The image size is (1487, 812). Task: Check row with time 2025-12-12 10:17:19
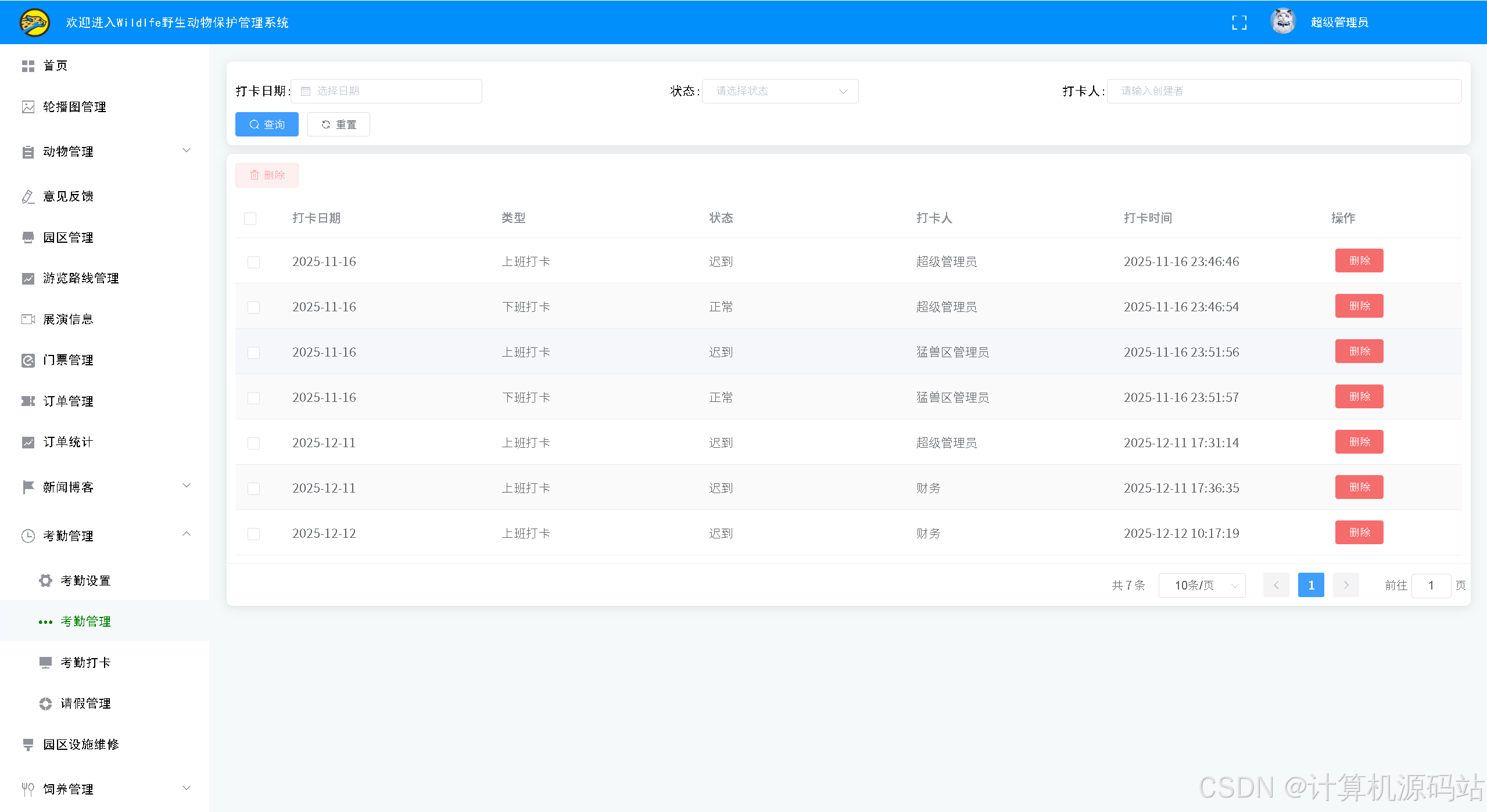(253, 534)
